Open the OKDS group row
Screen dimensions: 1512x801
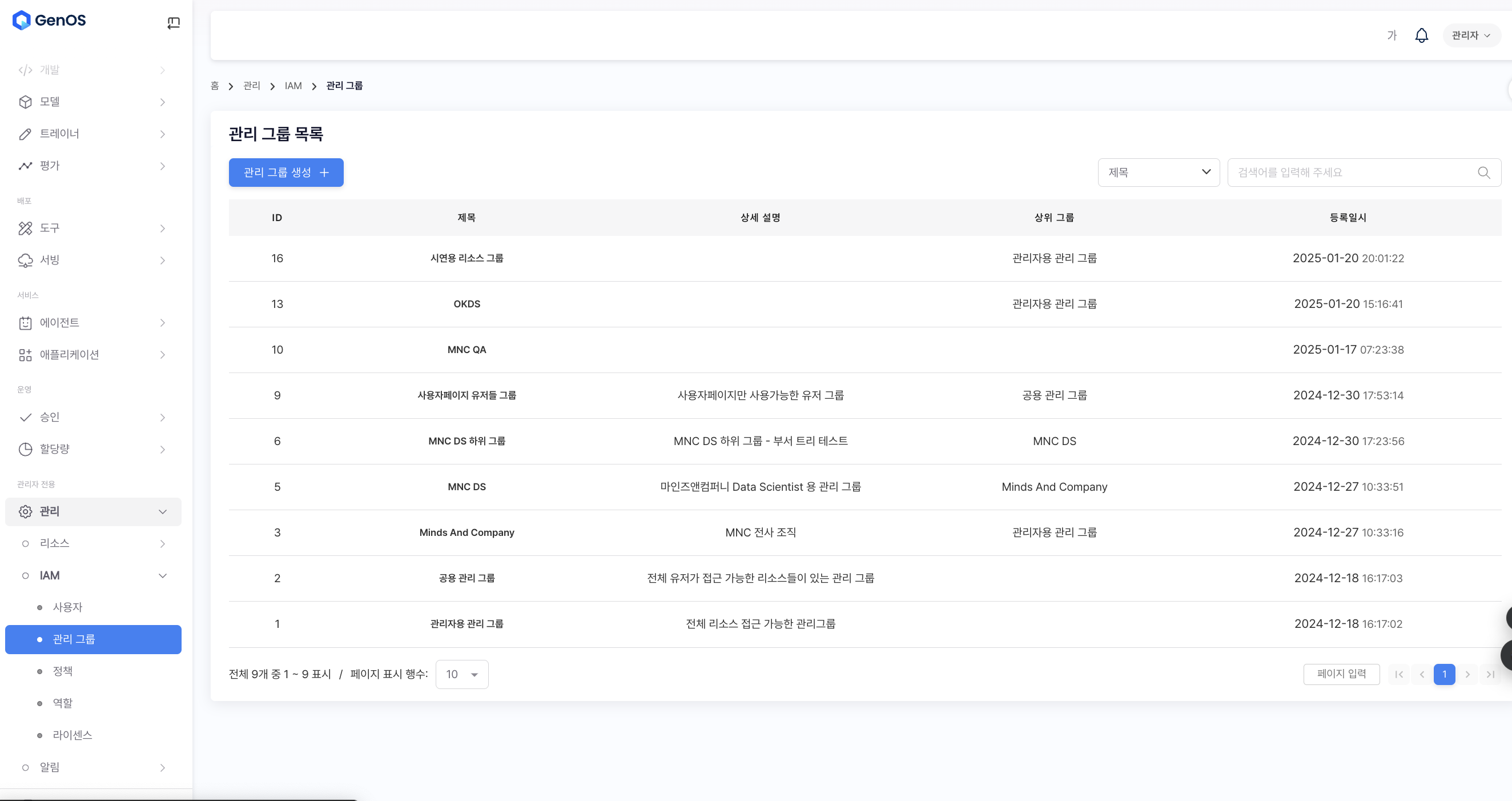pyautogui.click(x=467, y=304)
